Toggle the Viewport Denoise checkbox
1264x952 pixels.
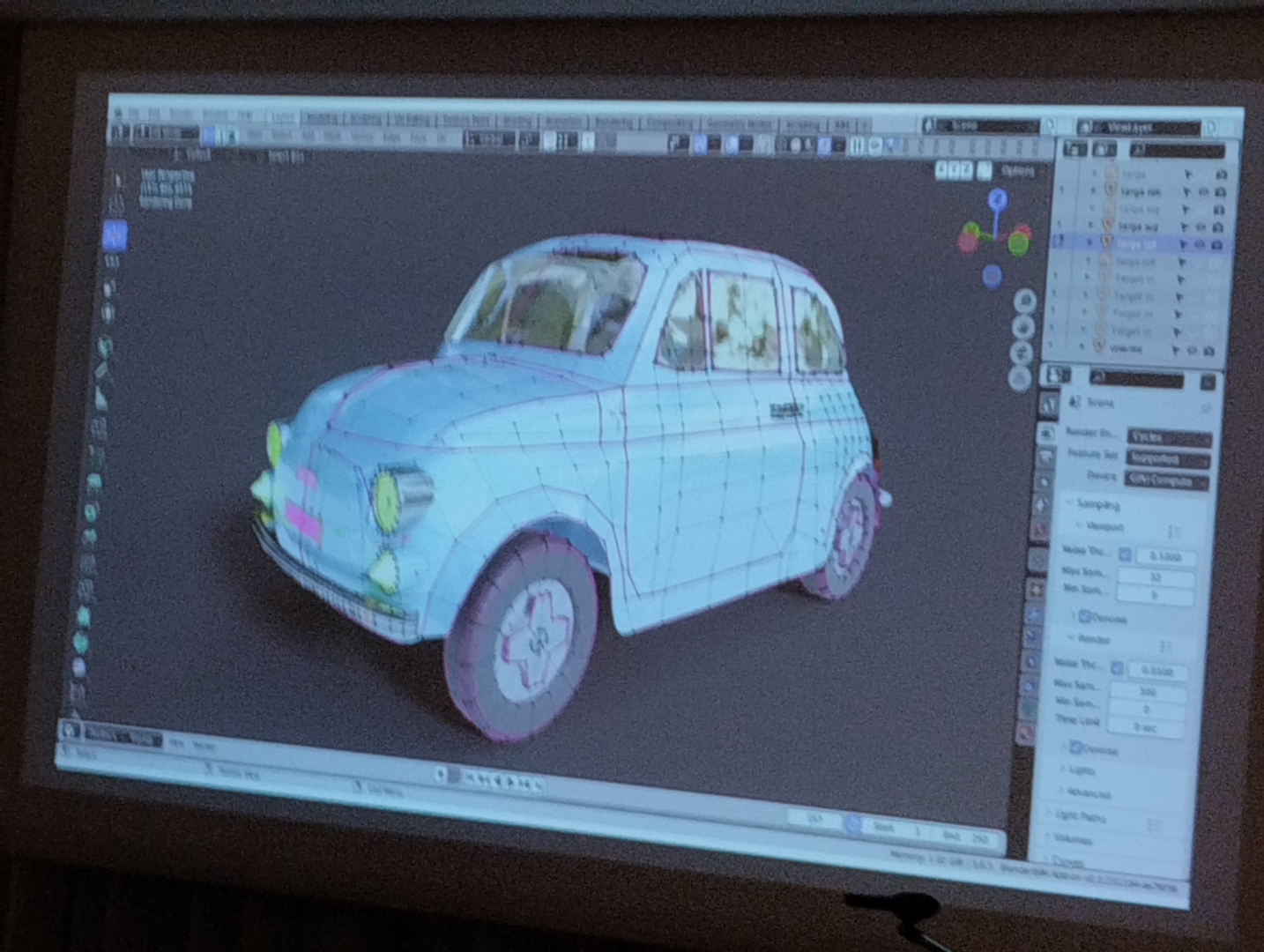pos(1084,615)
